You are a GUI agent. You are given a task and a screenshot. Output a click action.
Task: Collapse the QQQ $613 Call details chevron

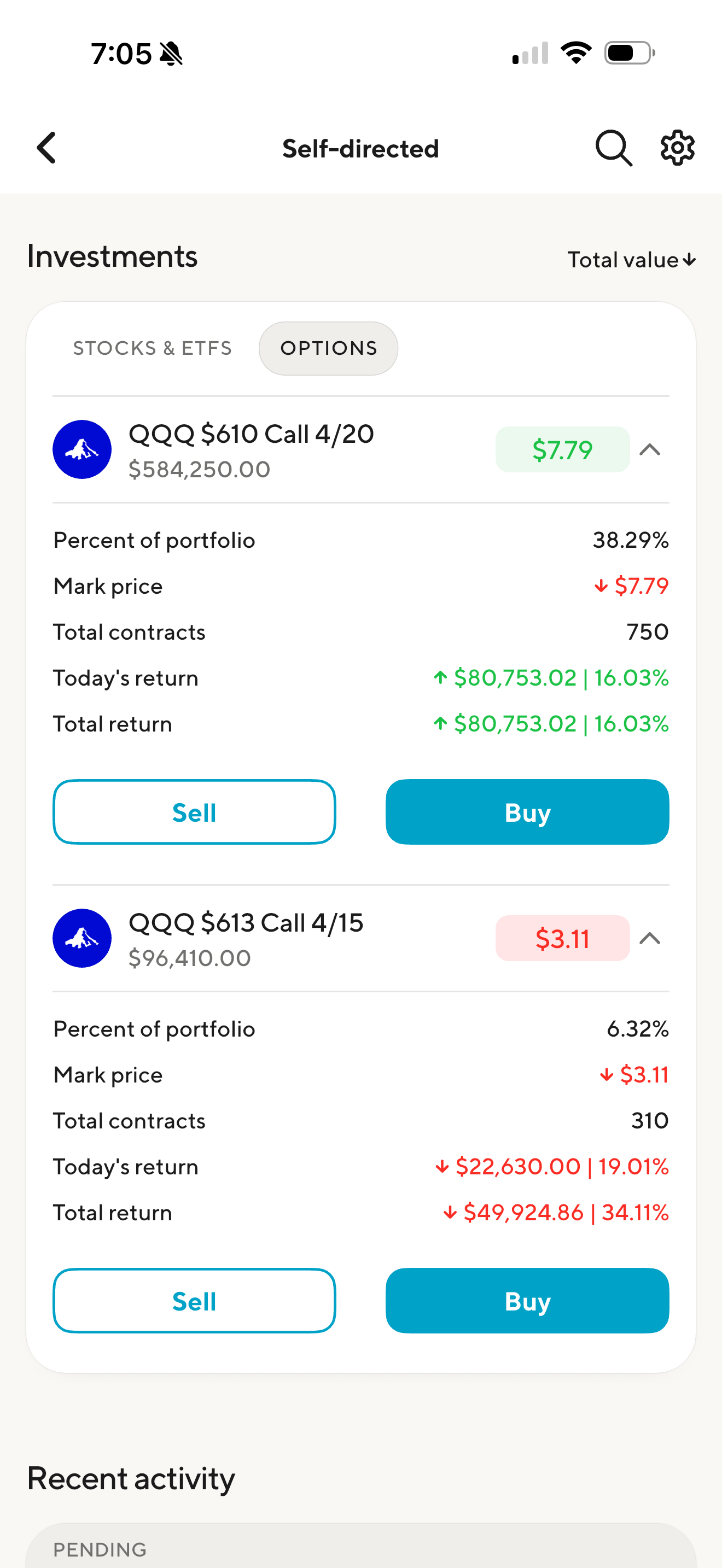click(x=650, y=938)
